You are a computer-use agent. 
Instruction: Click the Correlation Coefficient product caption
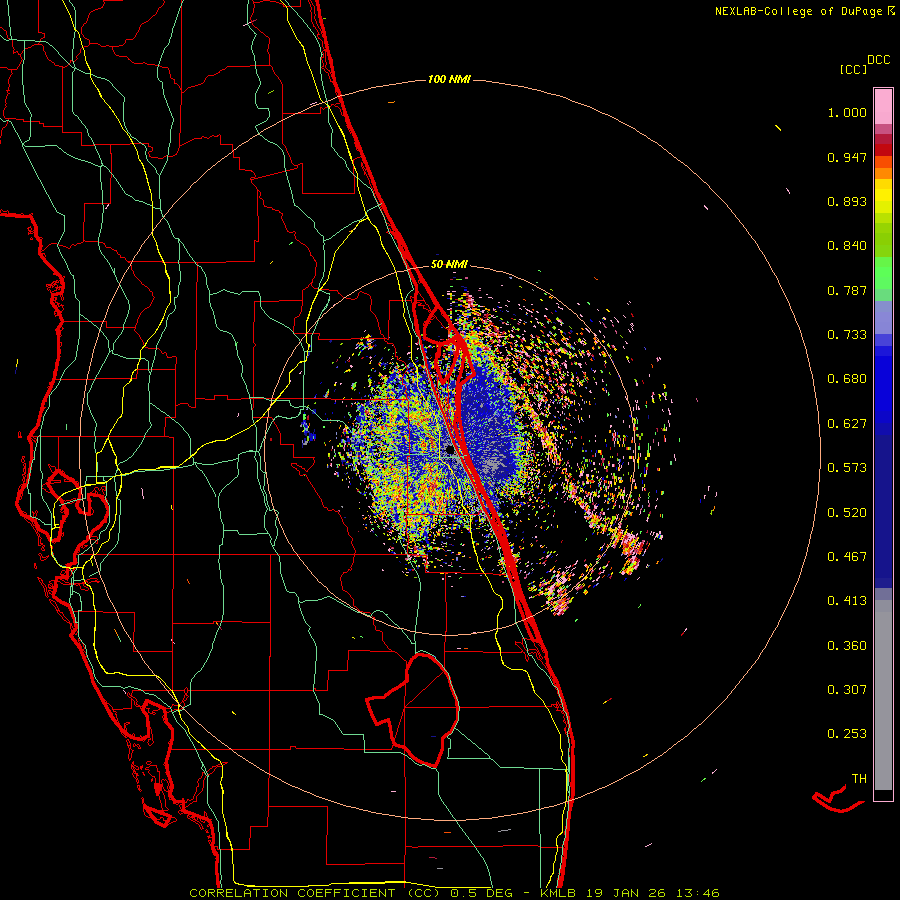click(454, 893)
